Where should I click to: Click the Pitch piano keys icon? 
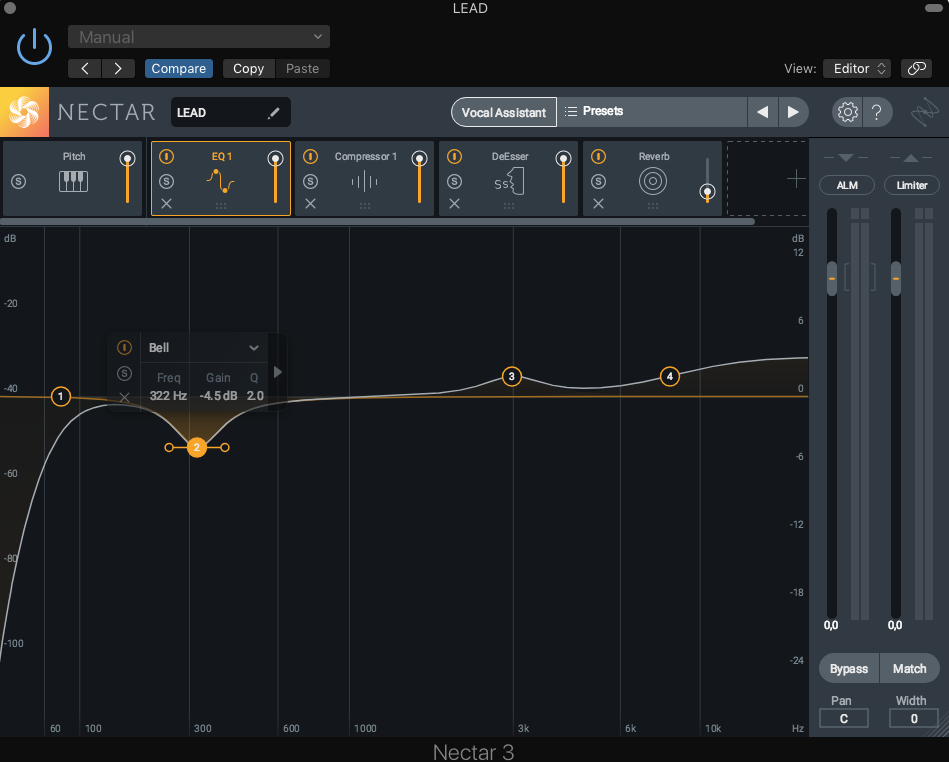(73, 181)
